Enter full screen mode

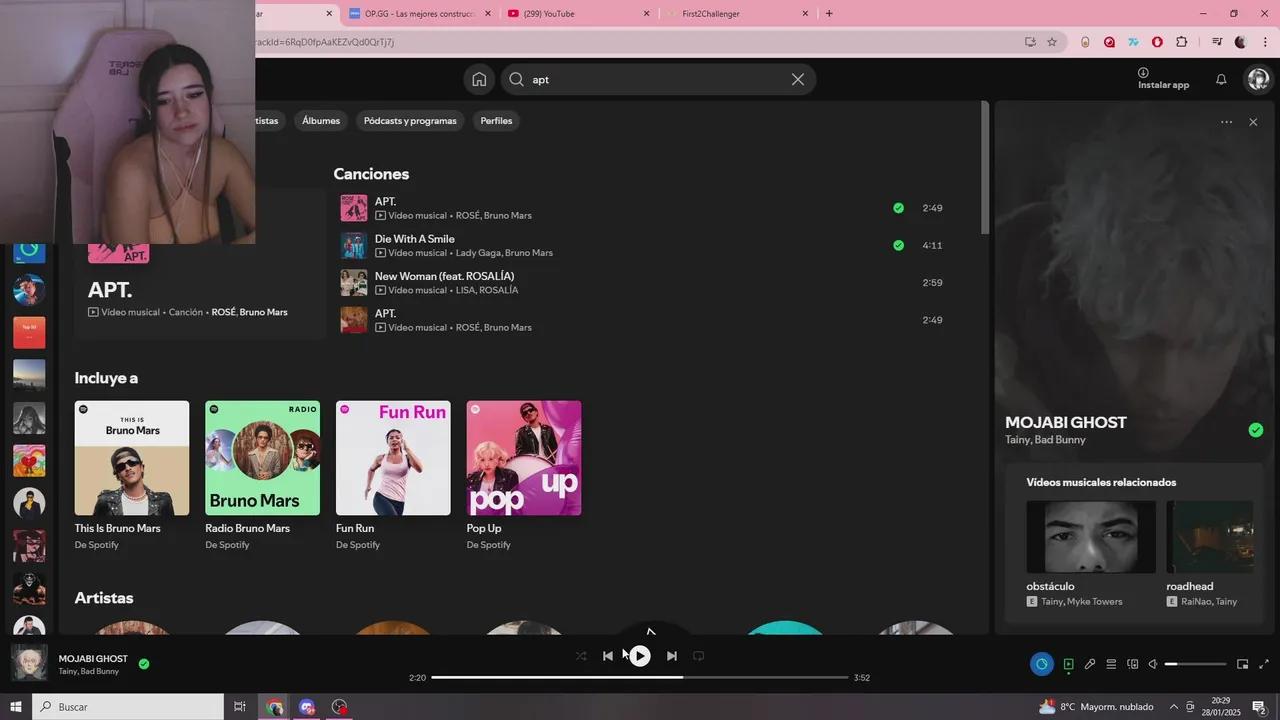1264,664
